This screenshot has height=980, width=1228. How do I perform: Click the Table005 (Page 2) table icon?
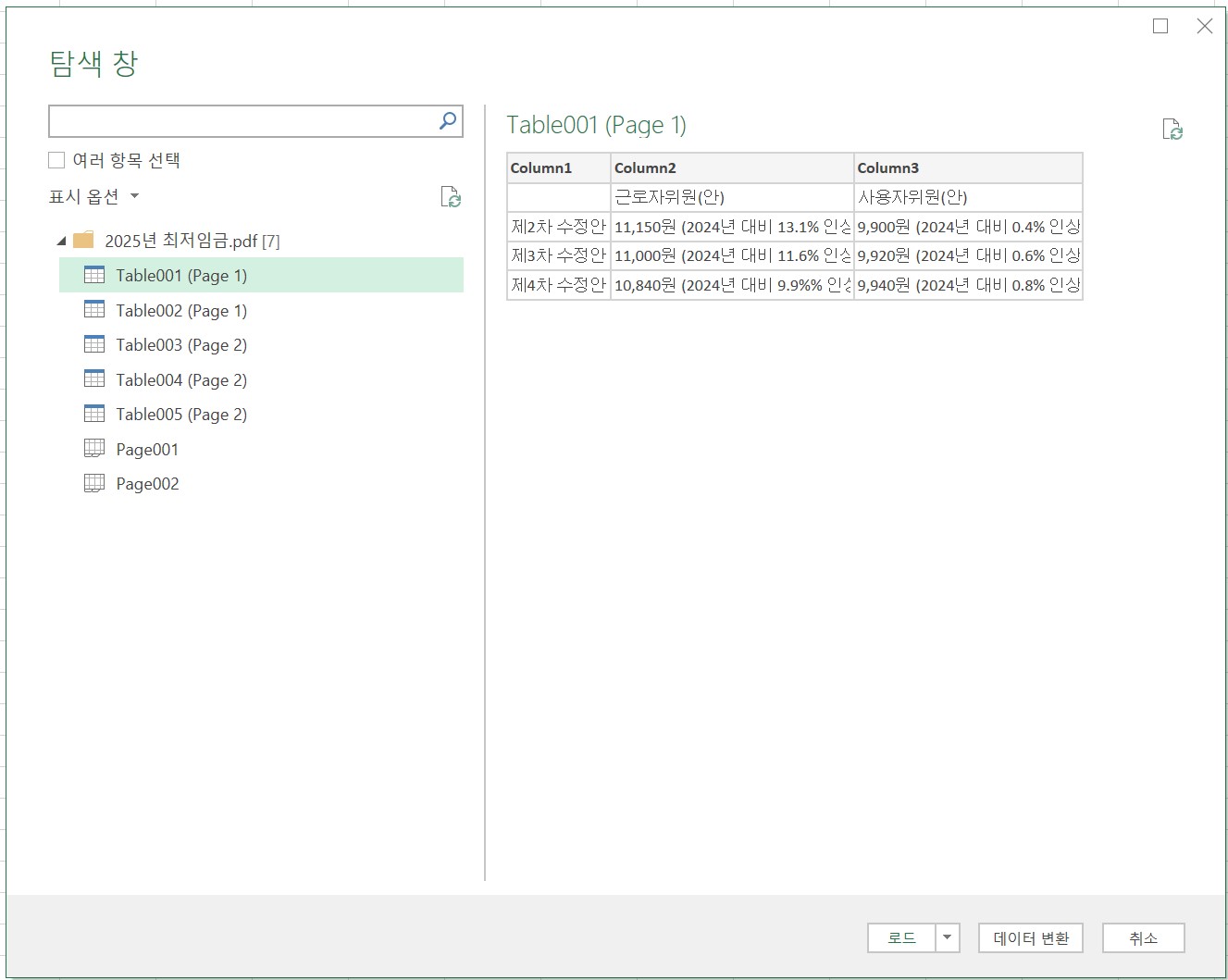[94, 414]
